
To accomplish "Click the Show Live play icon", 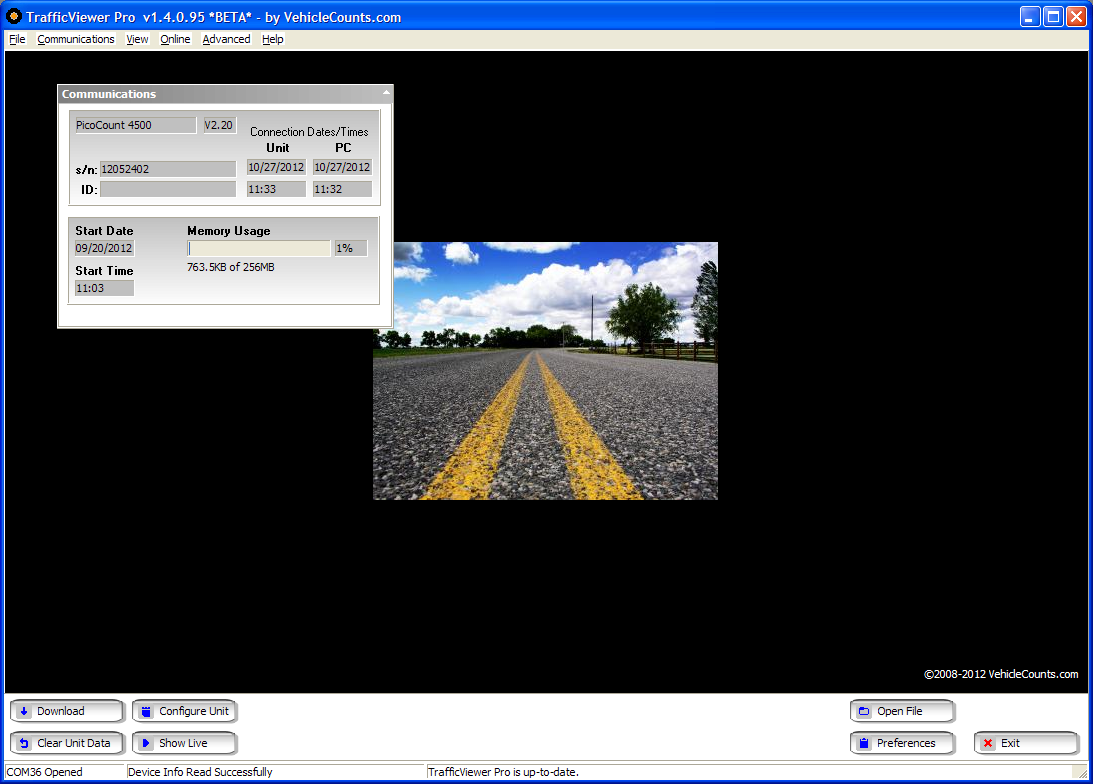I will (146, 744).
